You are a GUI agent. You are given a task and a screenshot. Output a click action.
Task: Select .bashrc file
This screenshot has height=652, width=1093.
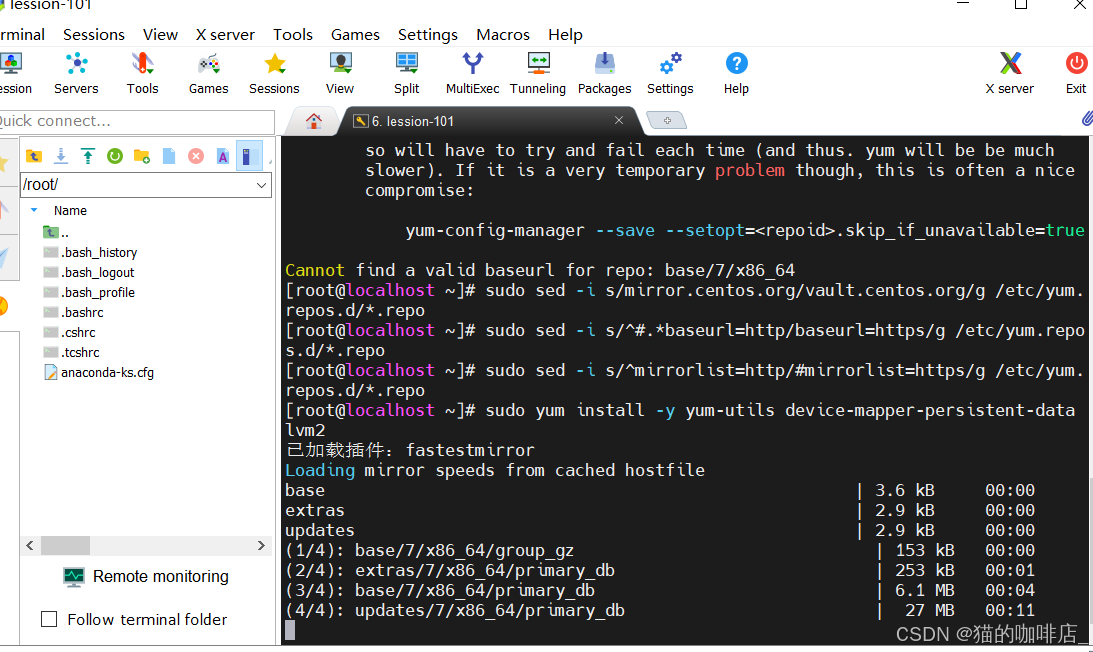pos(73,312)
